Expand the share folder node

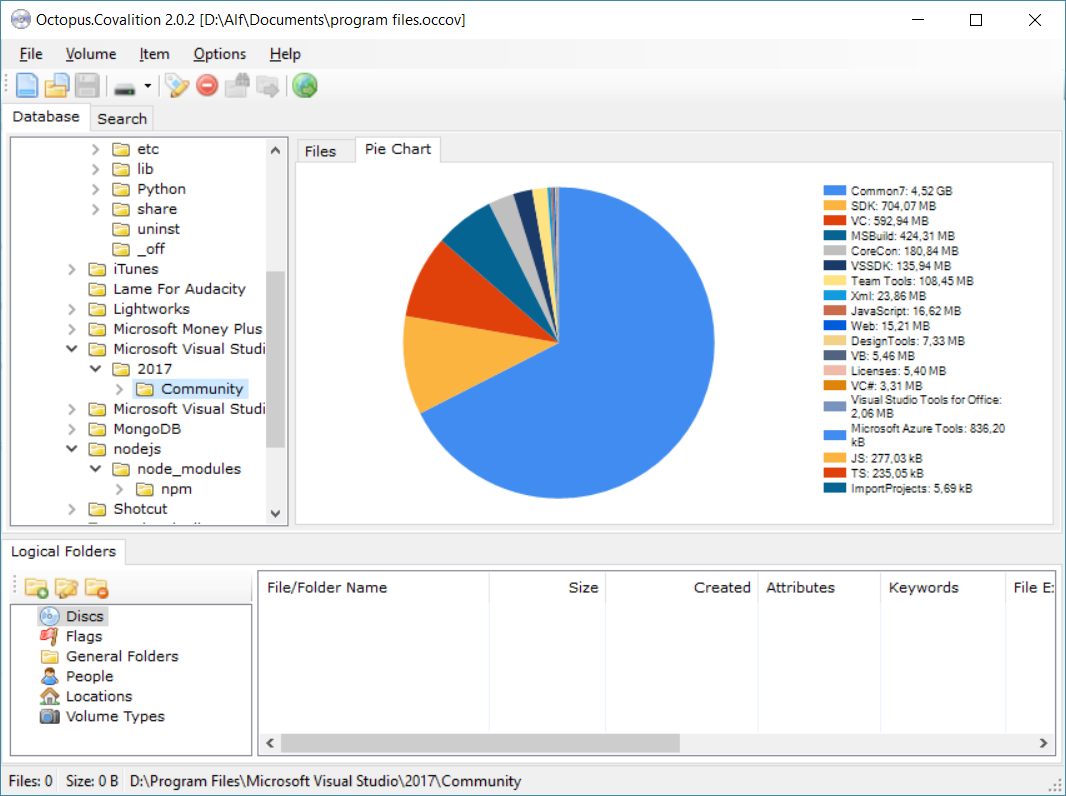coord(96,209)
